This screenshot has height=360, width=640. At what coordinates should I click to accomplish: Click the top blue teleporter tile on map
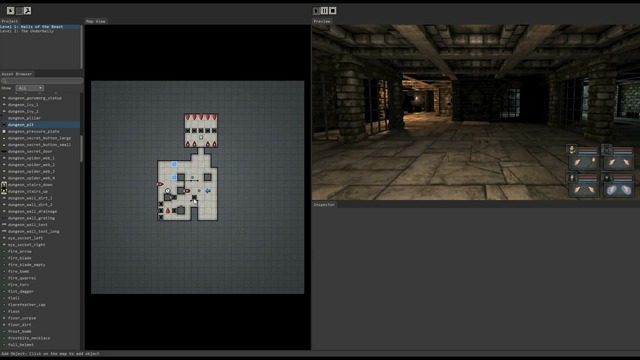pos(174,164)
